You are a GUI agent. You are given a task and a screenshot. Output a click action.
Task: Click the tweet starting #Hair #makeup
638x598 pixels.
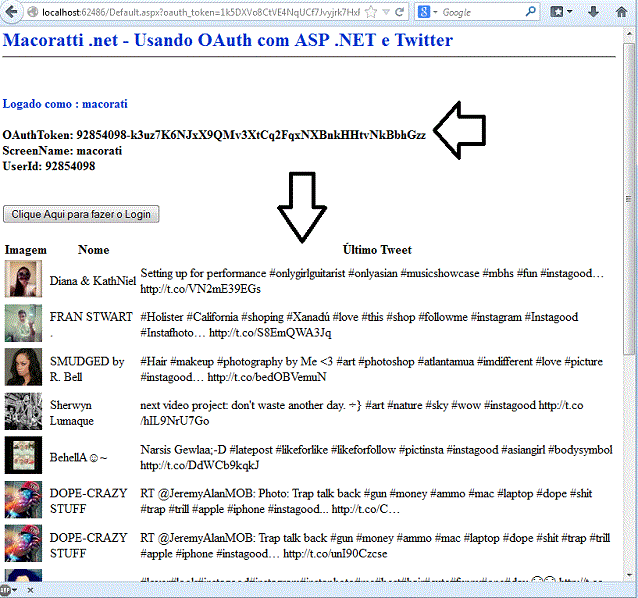pos(371,369)
